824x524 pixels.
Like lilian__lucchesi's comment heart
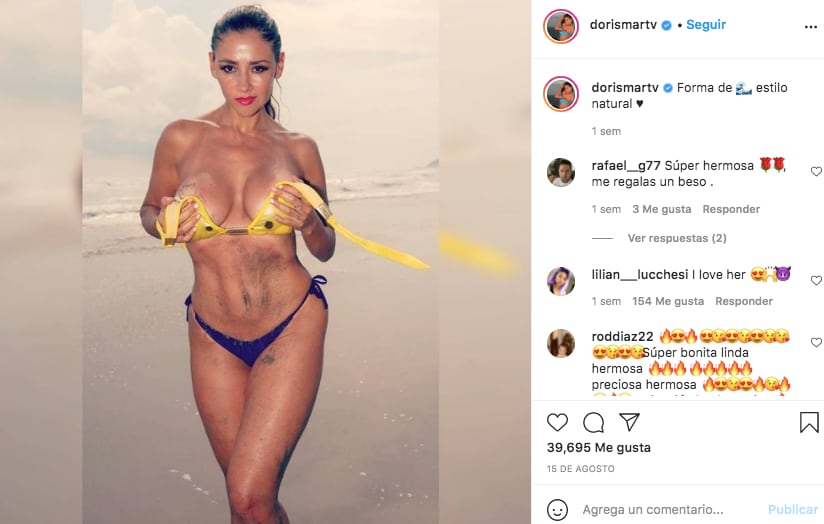click(816, 280)
